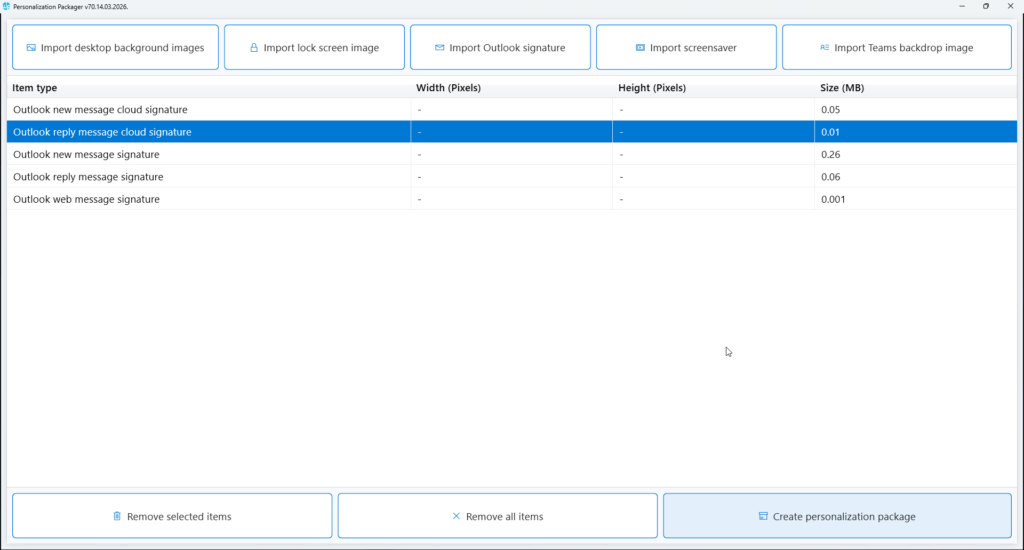Select the Outlook new message signature row

click(86, 155)
